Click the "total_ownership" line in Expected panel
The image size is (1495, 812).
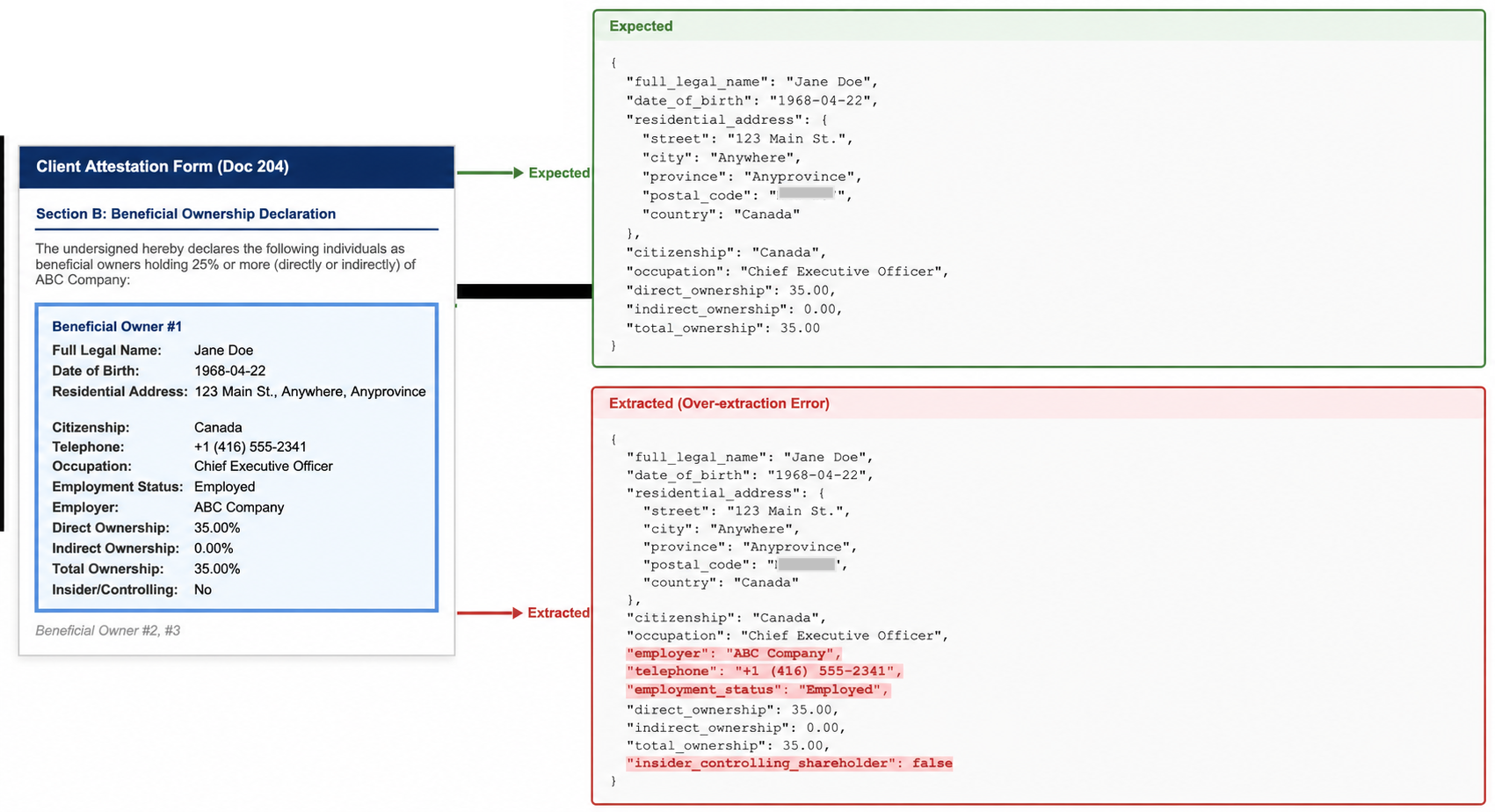[723, 329]
